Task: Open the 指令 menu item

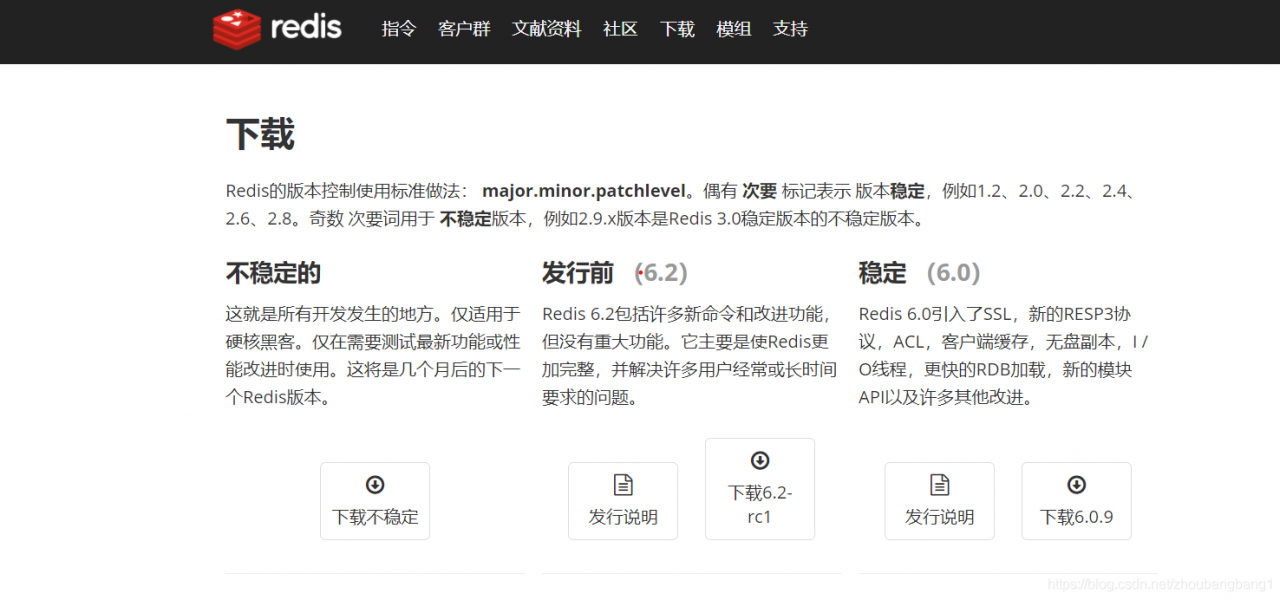Action: pos(399,29)
